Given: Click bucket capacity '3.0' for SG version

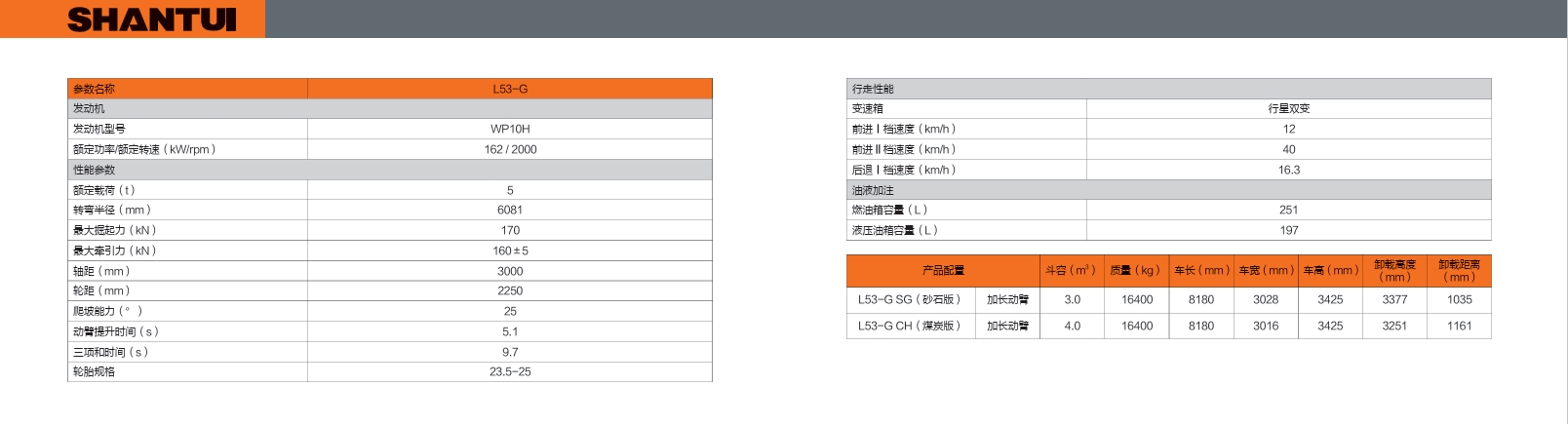Looking at the screenshot, I should pos(1072,299).
